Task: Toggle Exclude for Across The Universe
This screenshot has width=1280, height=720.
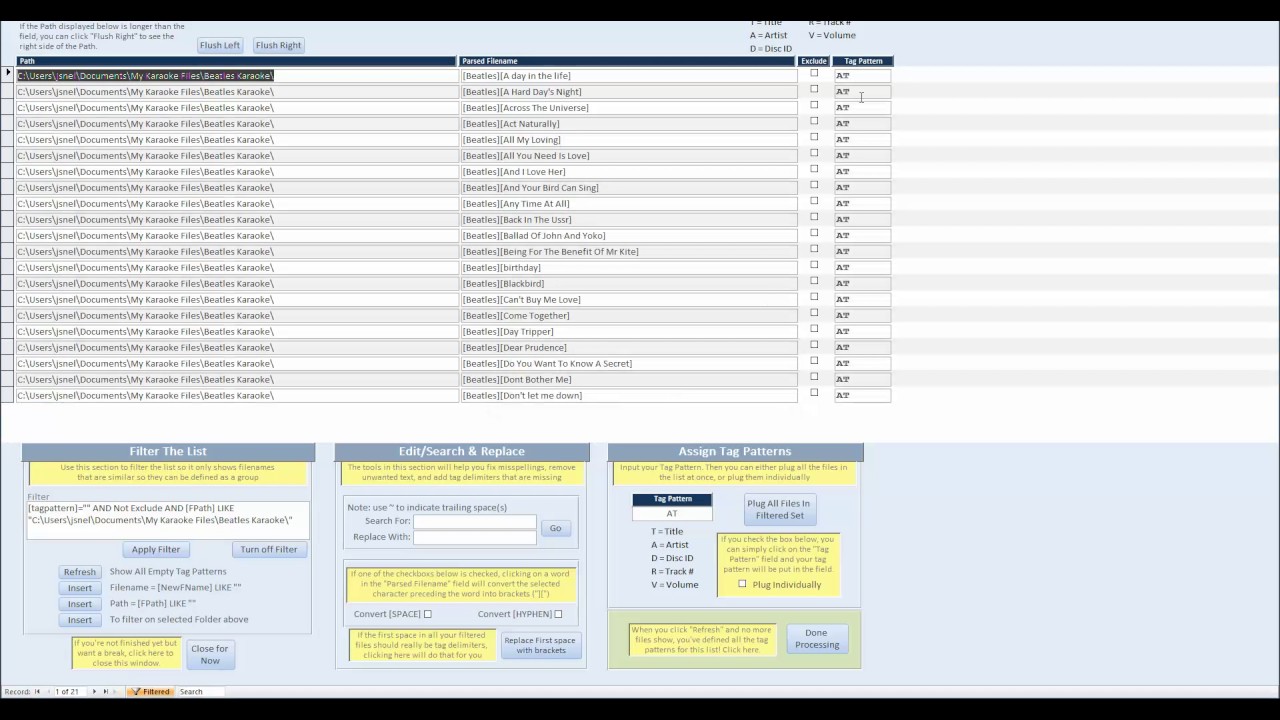Action: [814, 105]
